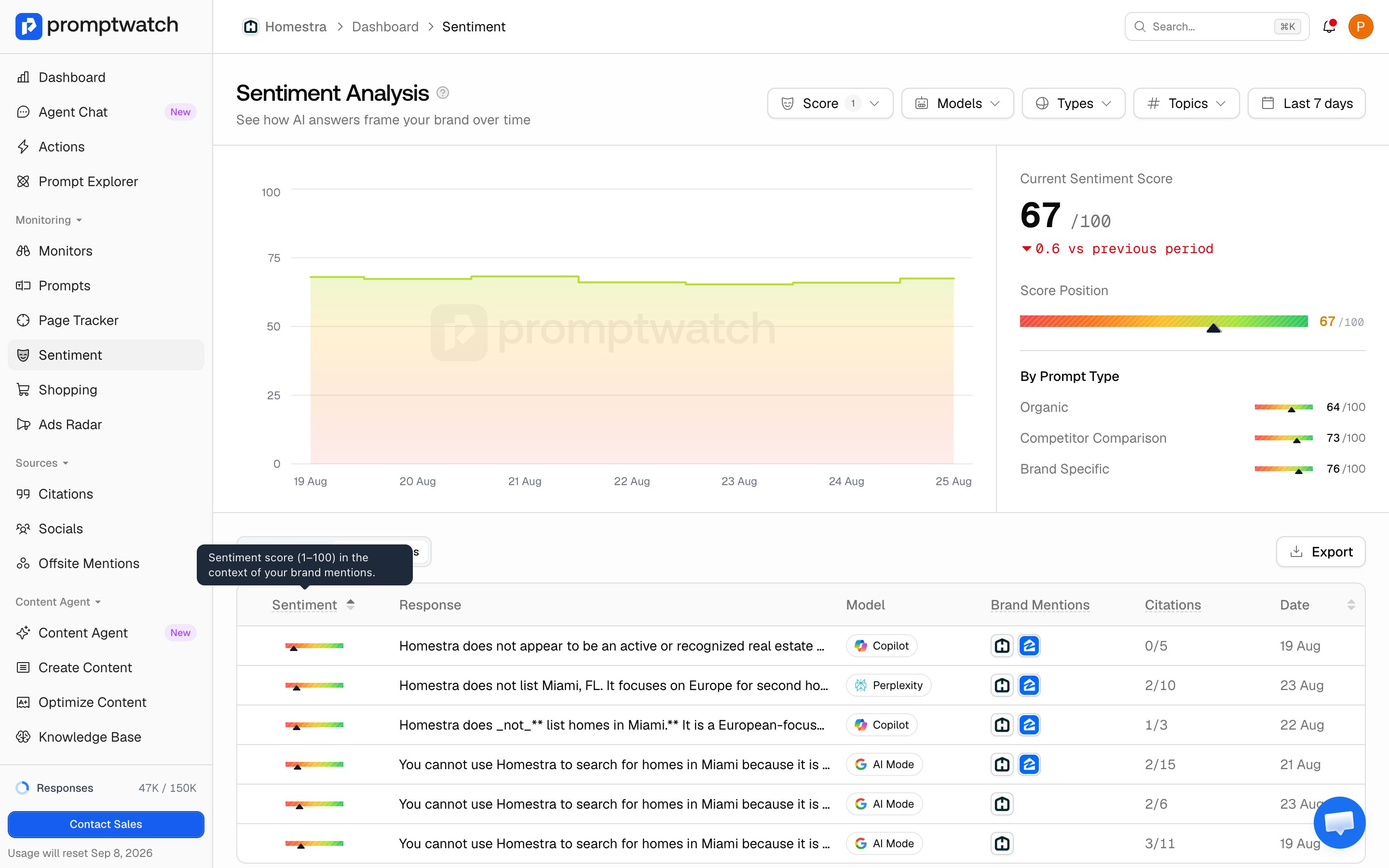Click the download icon in Export button
Viewport: 1389px width, 868px height.
pyautogui.click(x=1296, y=552)
